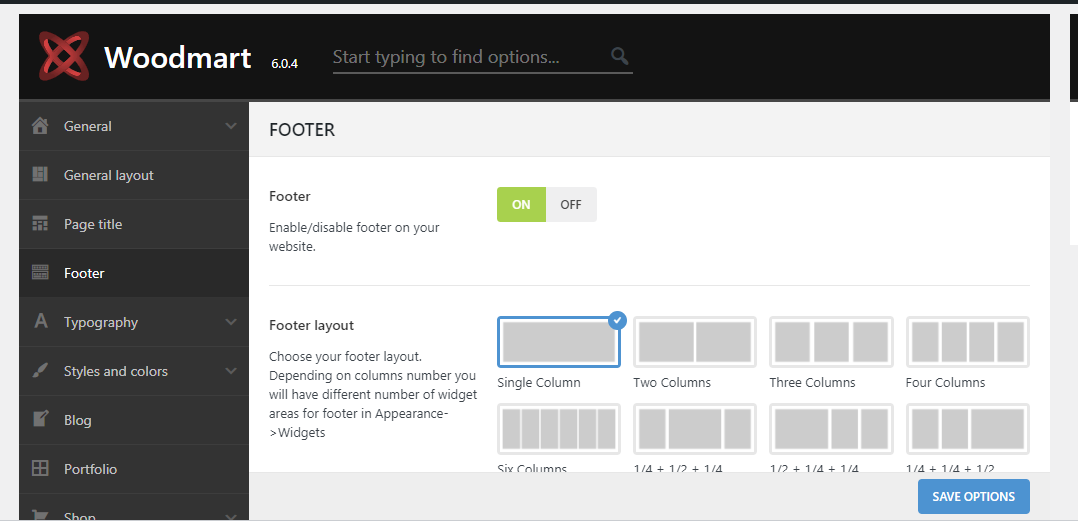Open the Footer section
The width and height of the screenshot is (1078, 521).
click(134, 273)
